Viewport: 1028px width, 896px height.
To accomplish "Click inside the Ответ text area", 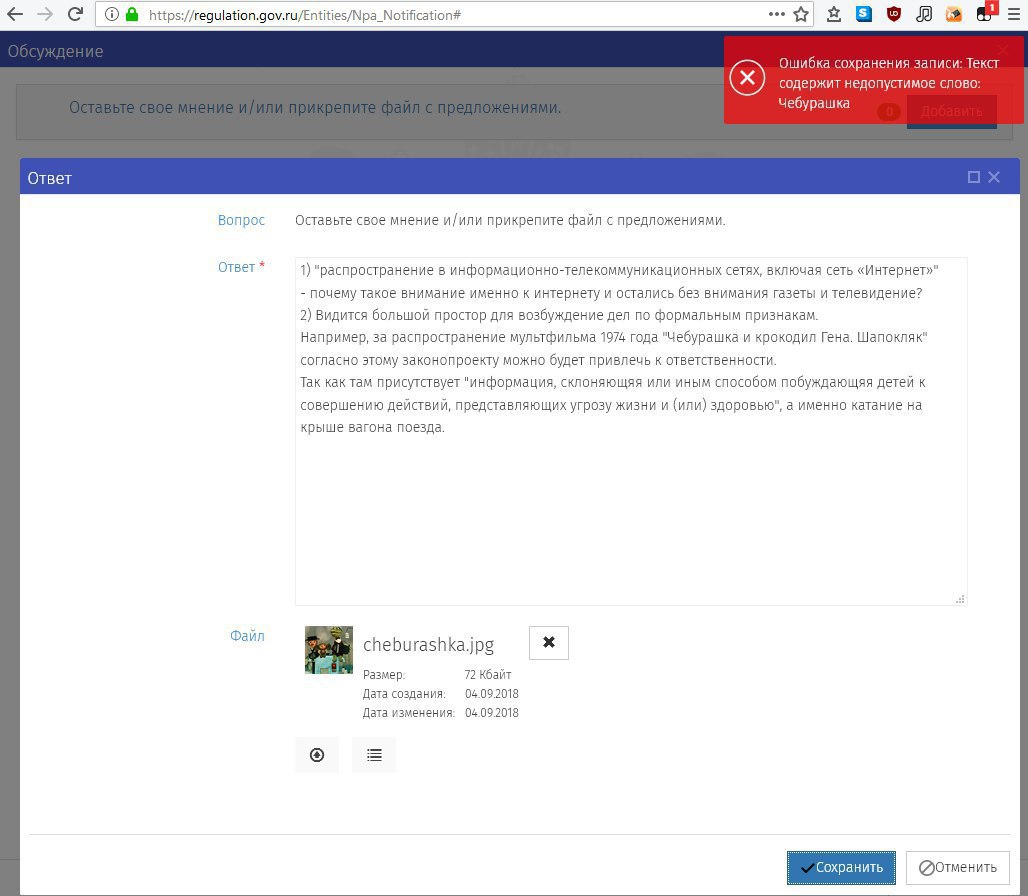I will 631,431.
